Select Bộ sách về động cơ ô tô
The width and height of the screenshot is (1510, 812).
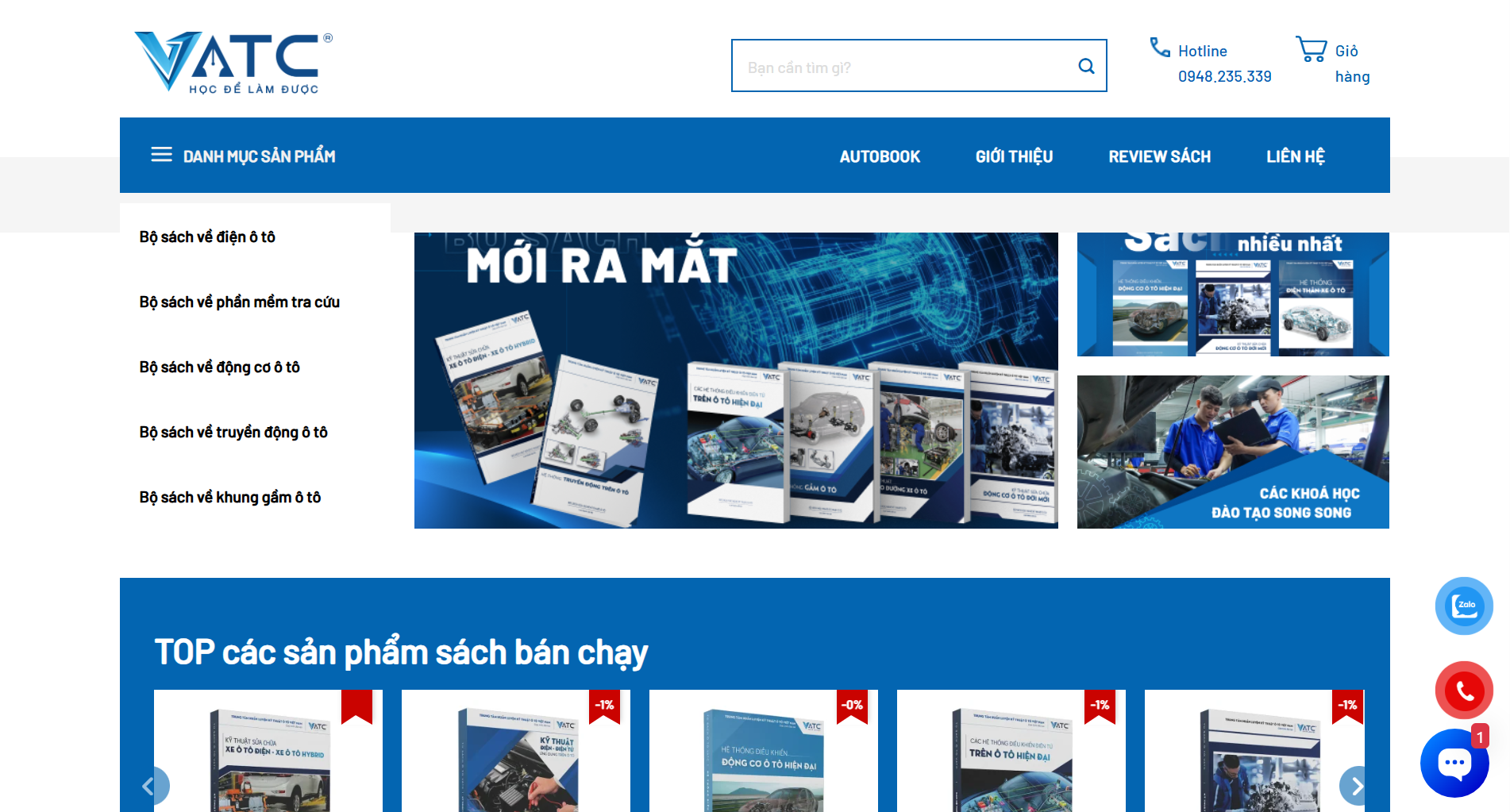[x=219, y=368]
